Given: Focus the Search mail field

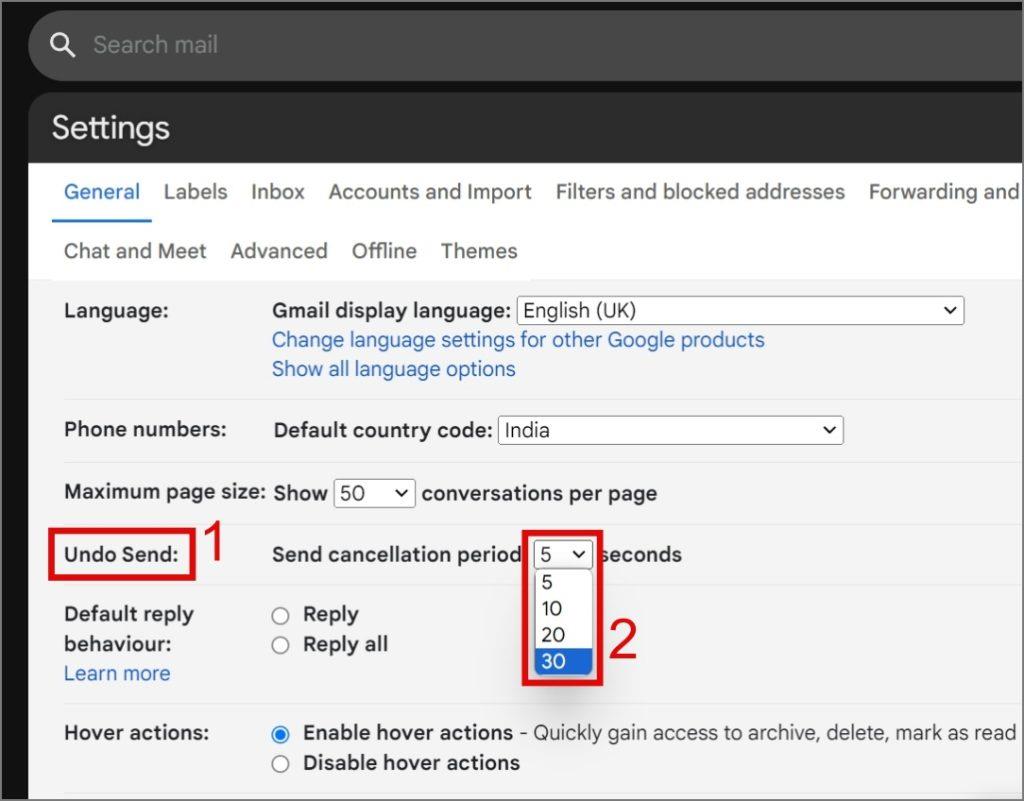Looking at the screenshot, I should (x=525, y=45).
